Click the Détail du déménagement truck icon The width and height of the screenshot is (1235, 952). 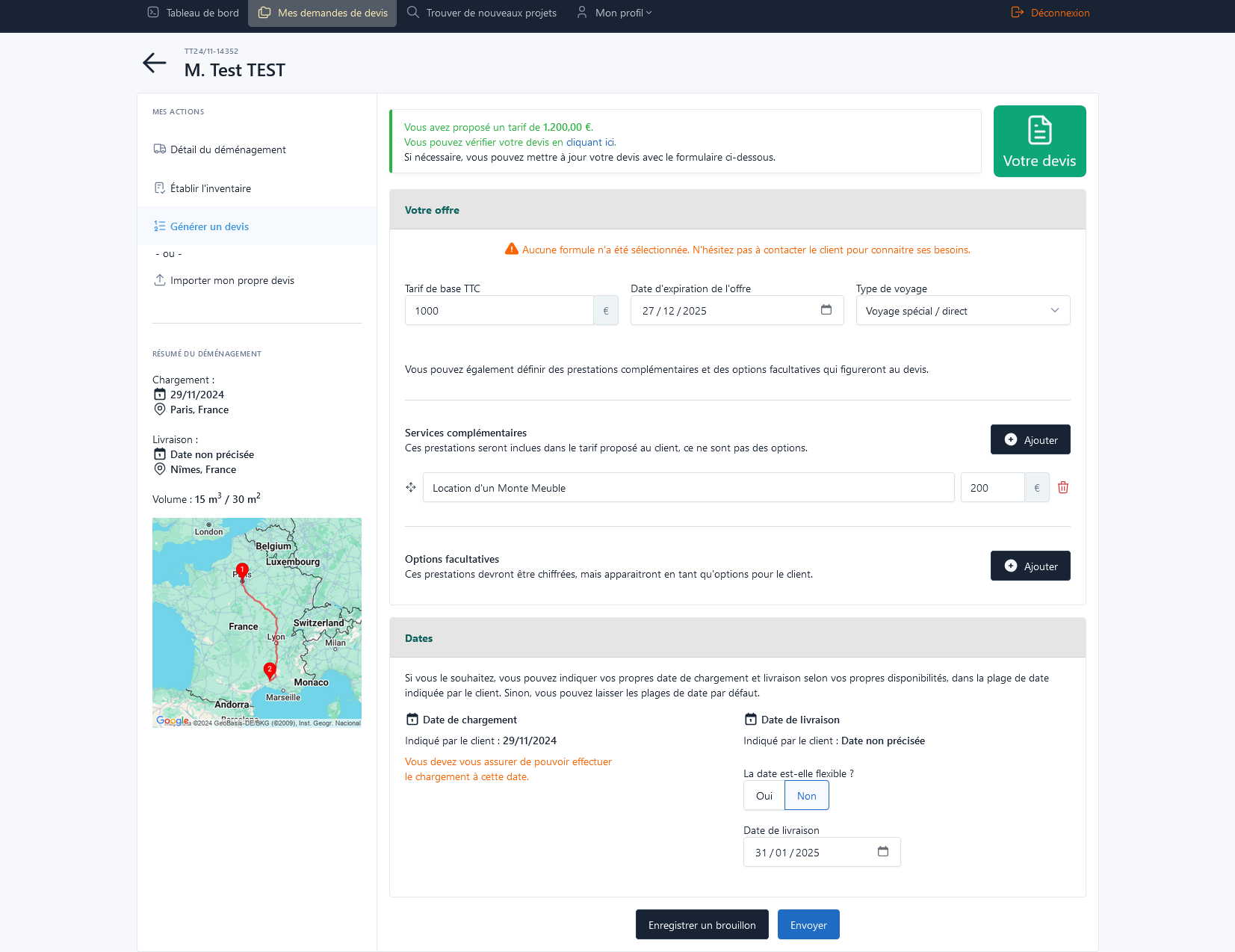(x=159, y=149)
